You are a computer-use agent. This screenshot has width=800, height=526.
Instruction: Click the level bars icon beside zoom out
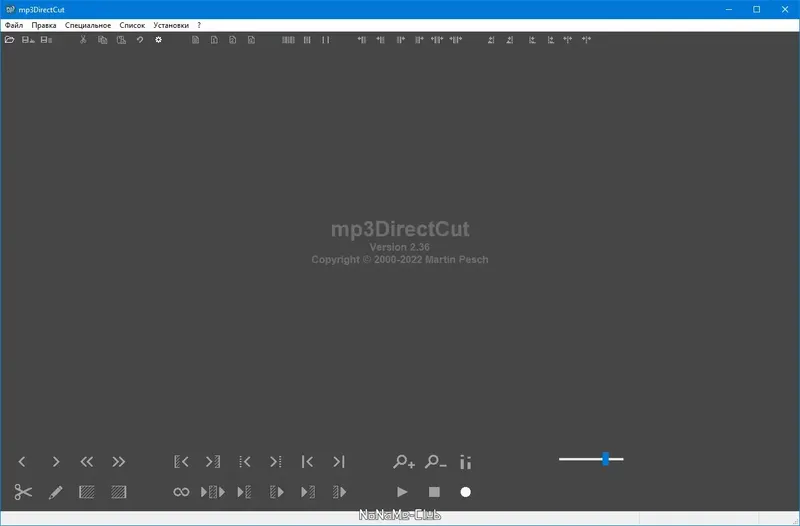pyautogui.click(x=465, y=462)
